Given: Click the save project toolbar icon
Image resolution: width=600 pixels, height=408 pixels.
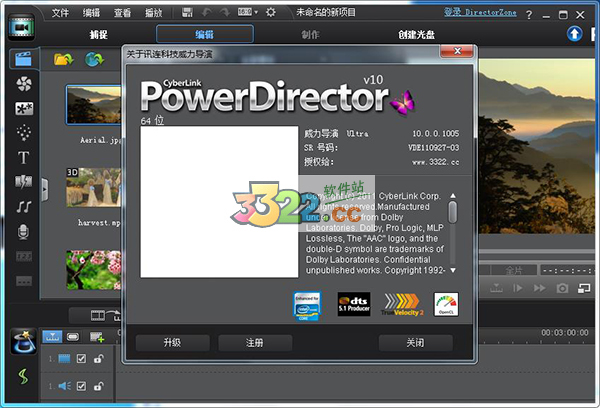Looking at the screenshot, I should click(x=187, y=12).
